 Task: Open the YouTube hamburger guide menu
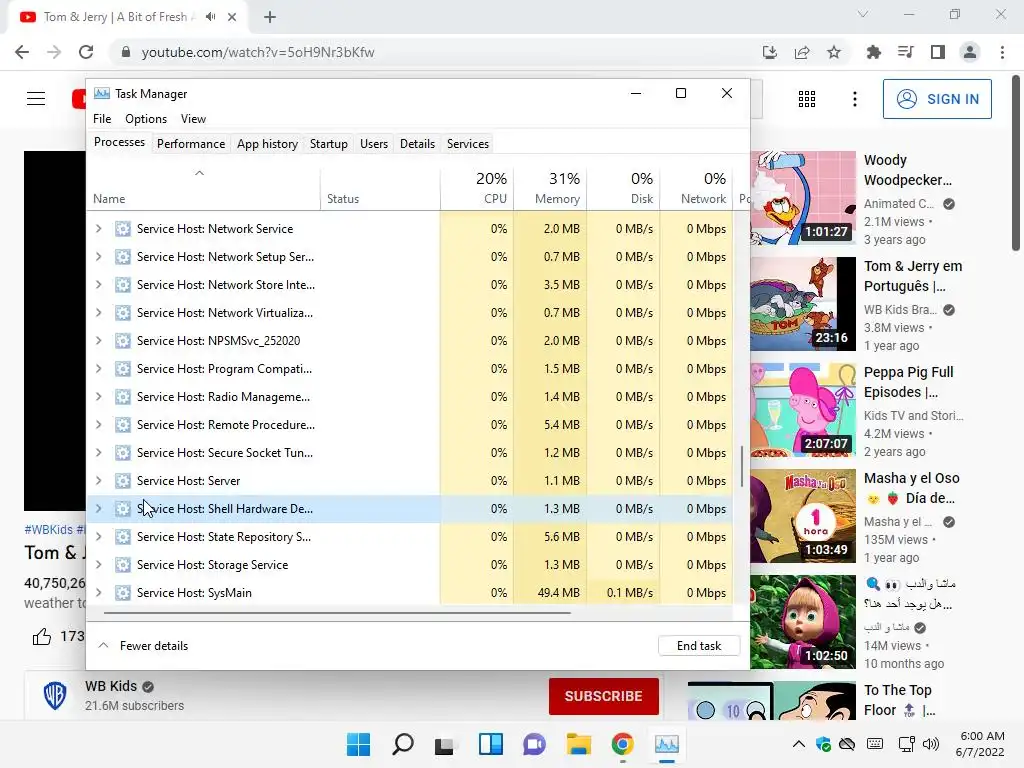(x=36, y=99)
